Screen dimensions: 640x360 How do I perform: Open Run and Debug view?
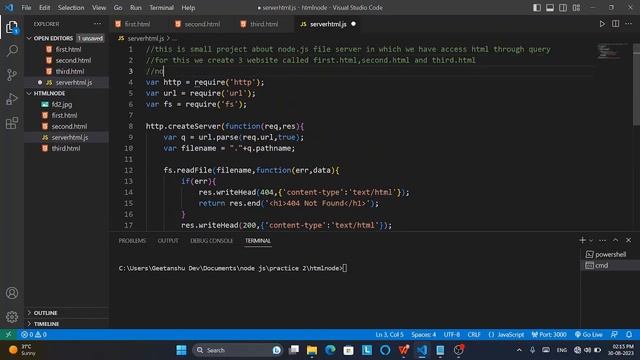[x=12, y=99]
